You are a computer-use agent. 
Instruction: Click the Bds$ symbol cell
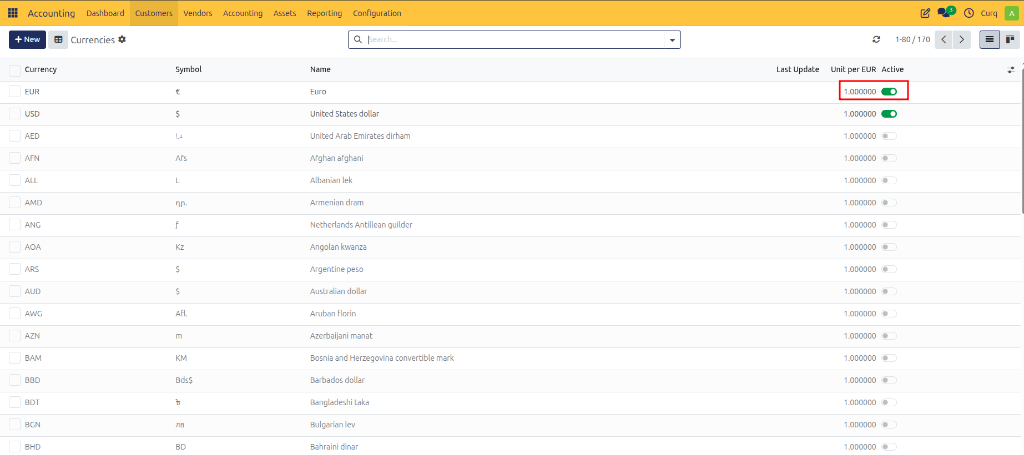184,381
